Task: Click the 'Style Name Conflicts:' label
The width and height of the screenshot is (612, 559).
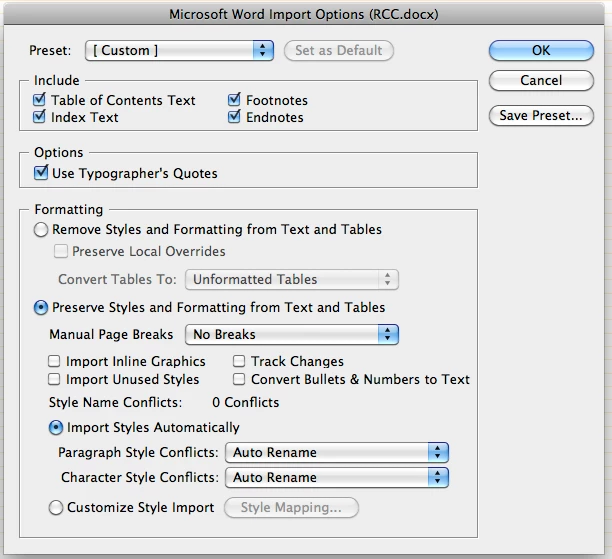Action: coord(115,402)
